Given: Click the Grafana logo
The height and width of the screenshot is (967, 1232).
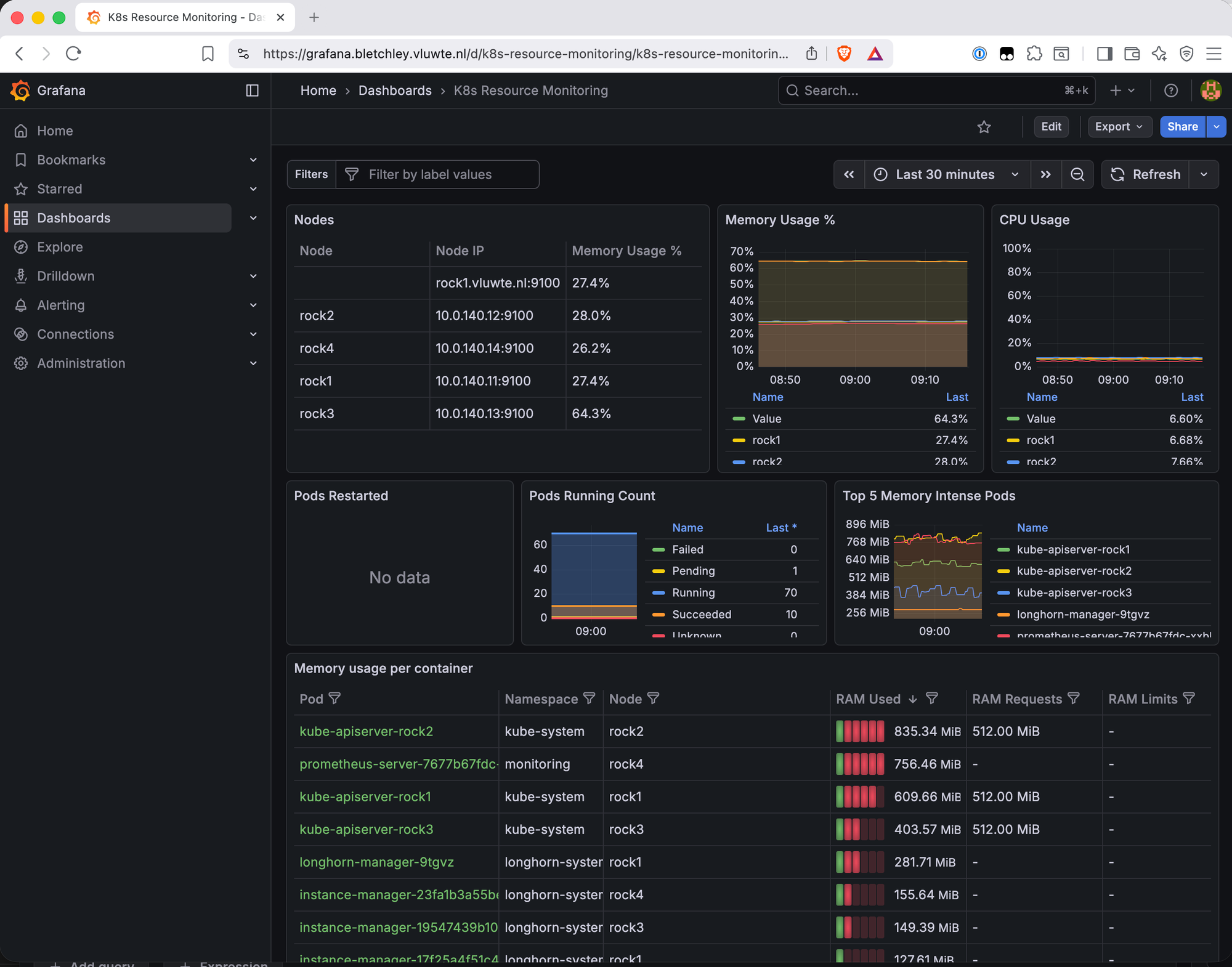Looking at the screenshot, I should tap(20, 91).
